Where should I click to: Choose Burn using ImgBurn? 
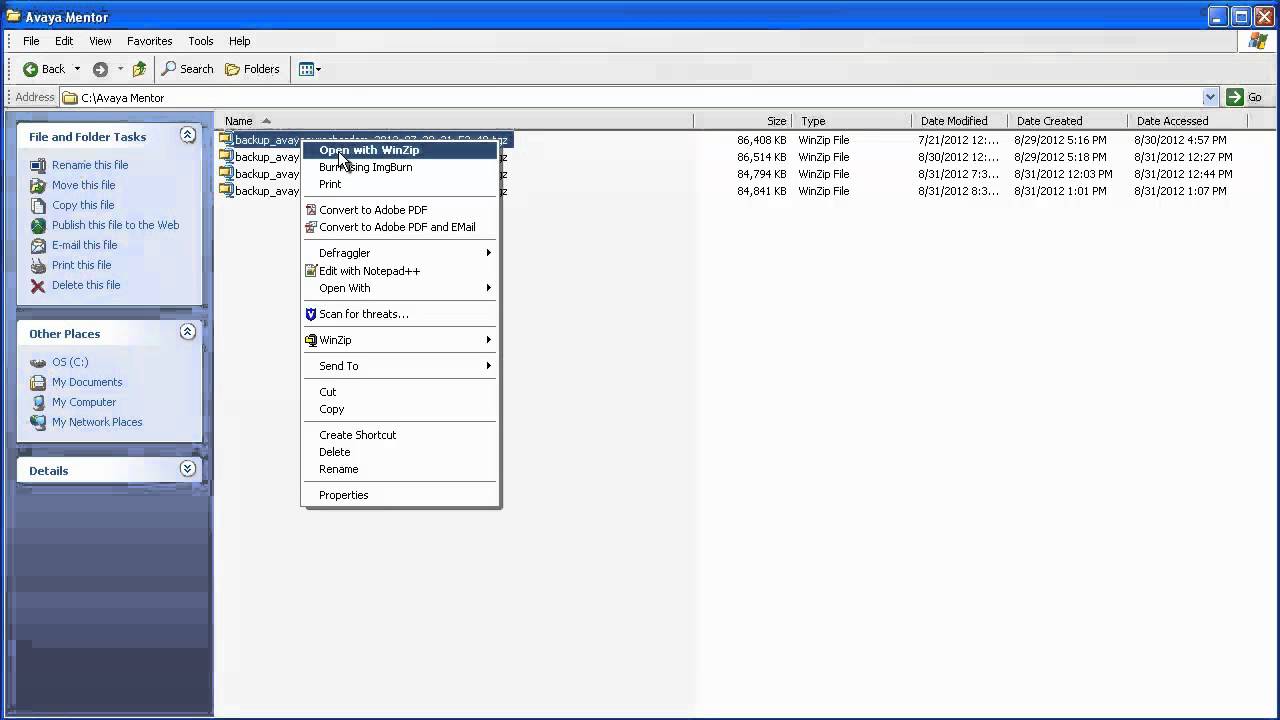pos(400,167)
